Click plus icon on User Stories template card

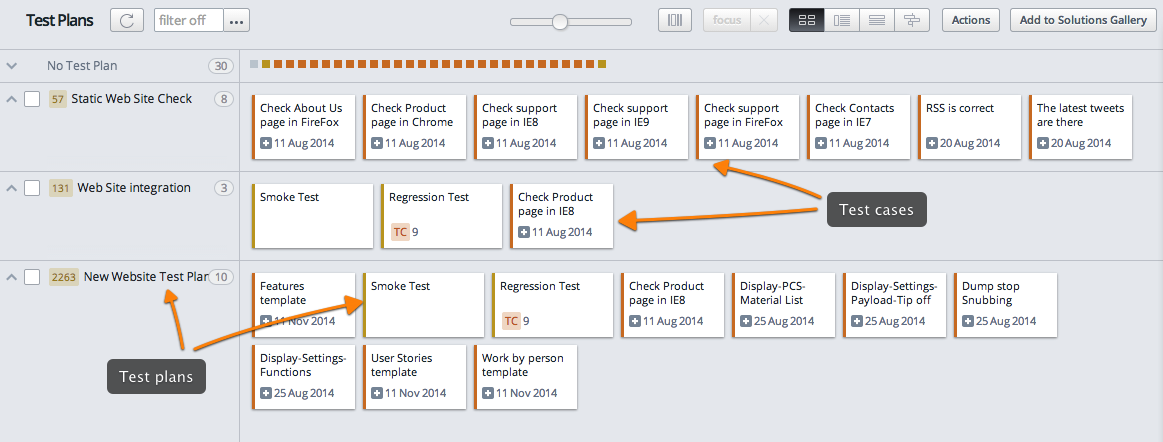click(x=377, y=393)
